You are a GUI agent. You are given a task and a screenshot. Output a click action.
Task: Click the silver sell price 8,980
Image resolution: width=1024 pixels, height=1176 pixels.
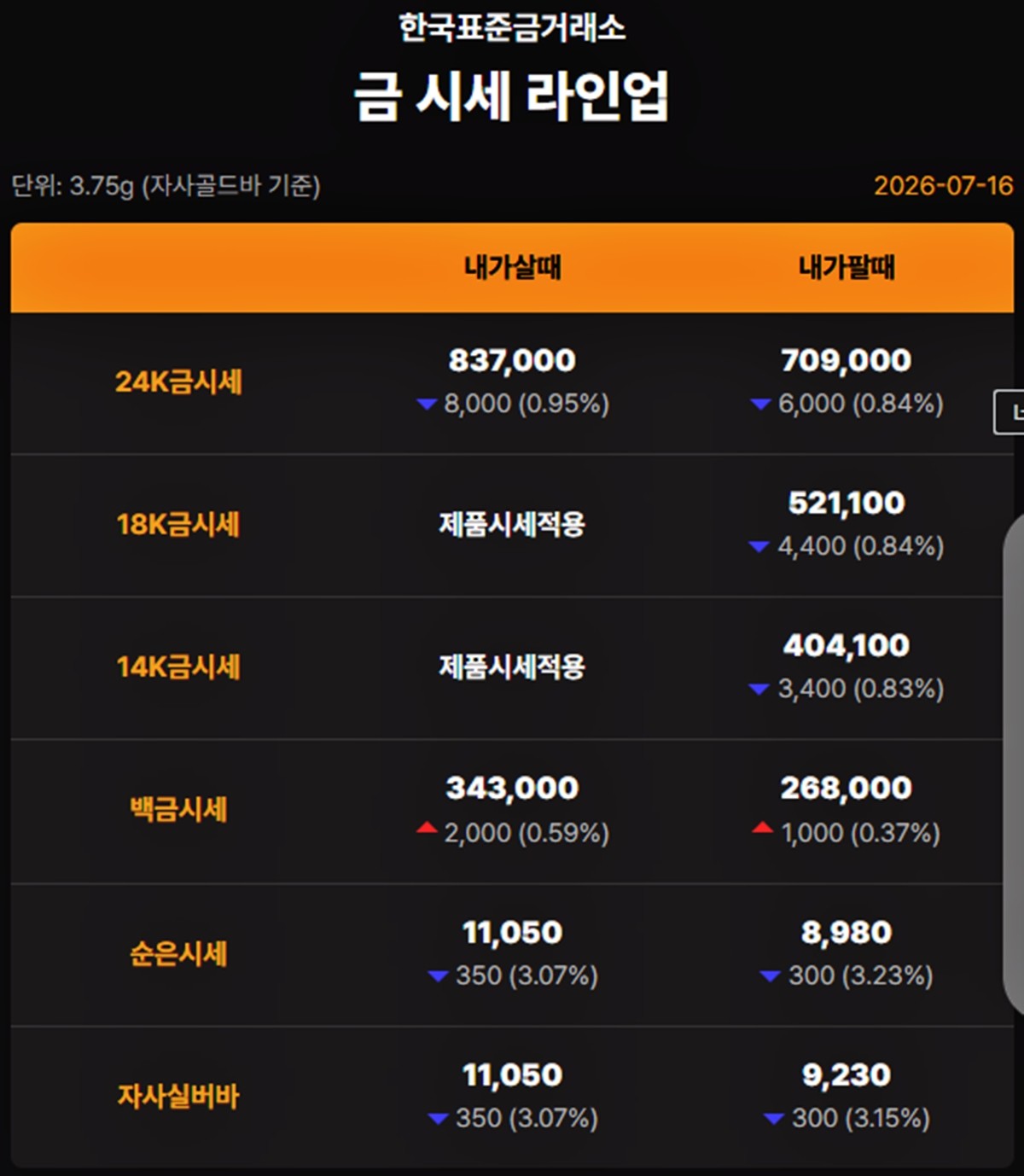click(847, 932)
